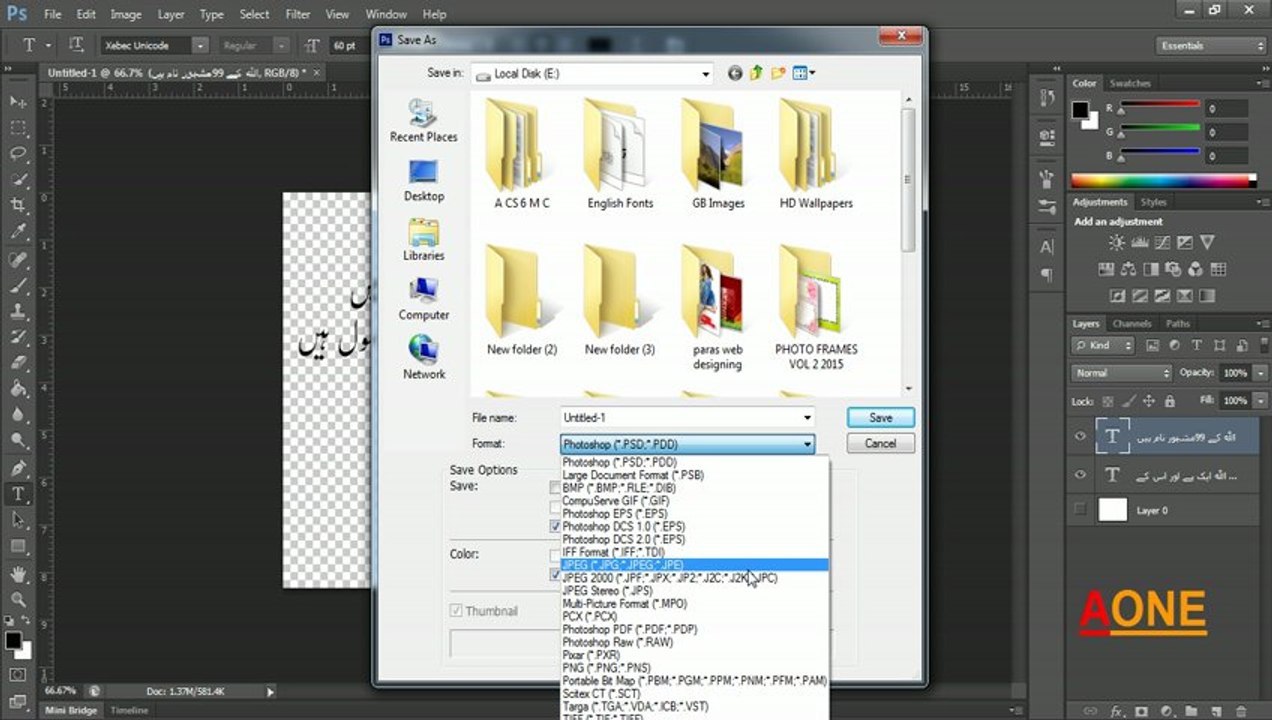Select the Pen tool
The height and width of the screenshot is (720, 1272).
18,468
